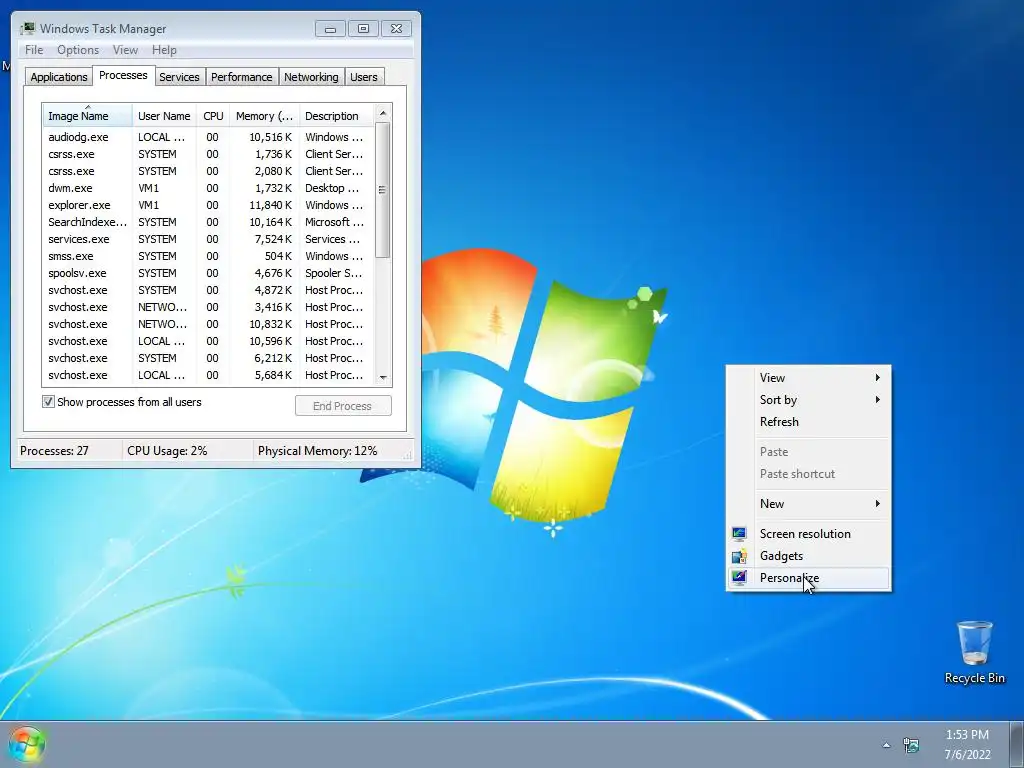Select svchost.exe using 5,684 K

point(208,375)
